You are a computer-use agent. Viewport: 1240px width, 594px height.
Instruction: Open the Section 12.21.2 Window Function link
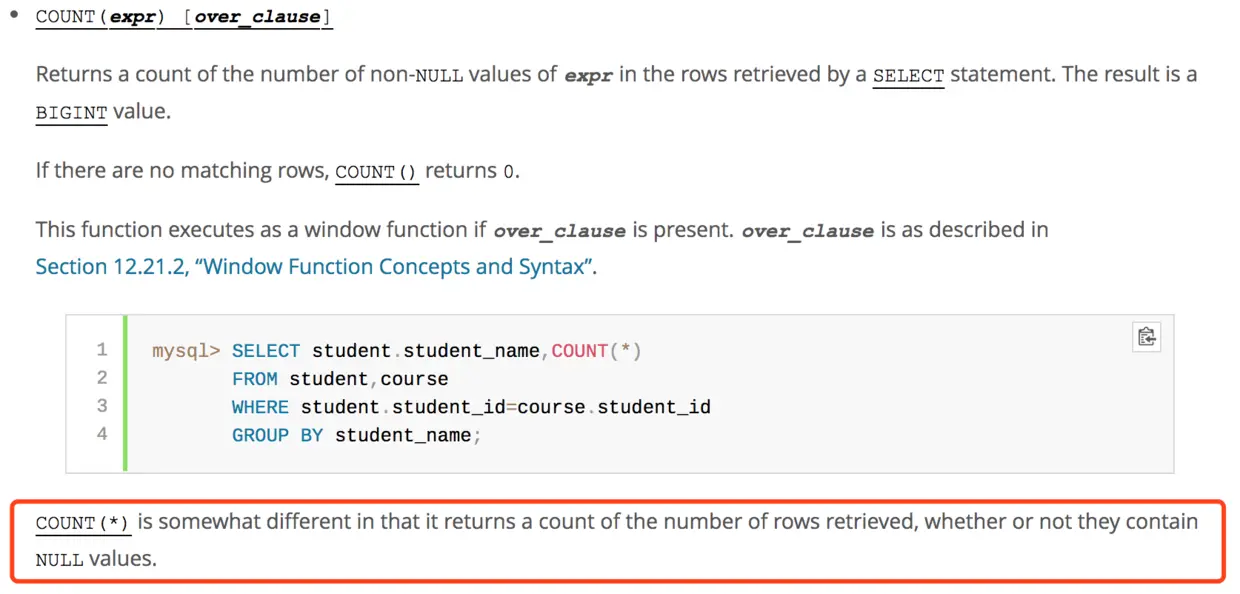315,267
